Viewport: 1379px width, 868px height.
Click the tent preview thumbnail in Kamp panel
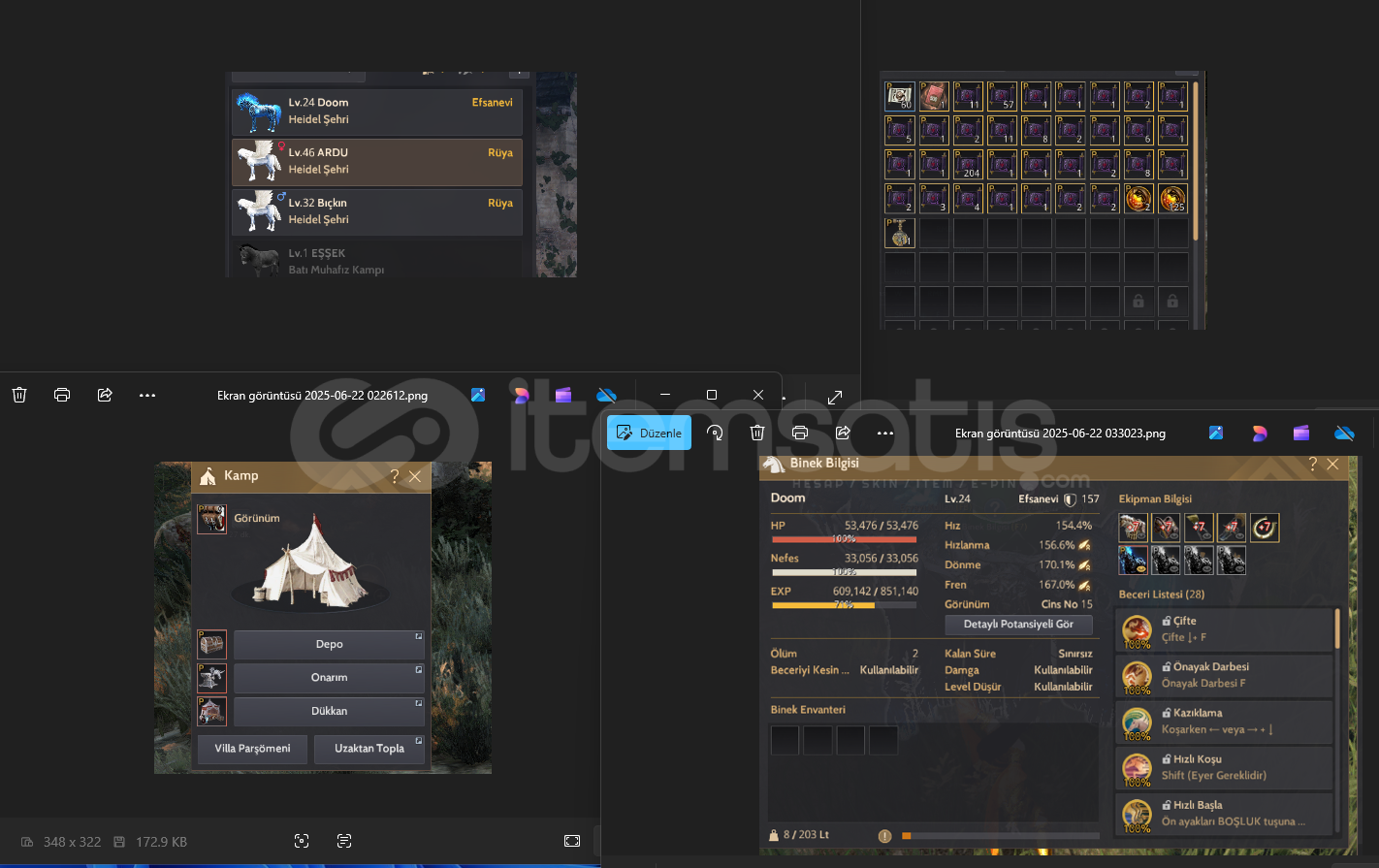pos(311,564)
